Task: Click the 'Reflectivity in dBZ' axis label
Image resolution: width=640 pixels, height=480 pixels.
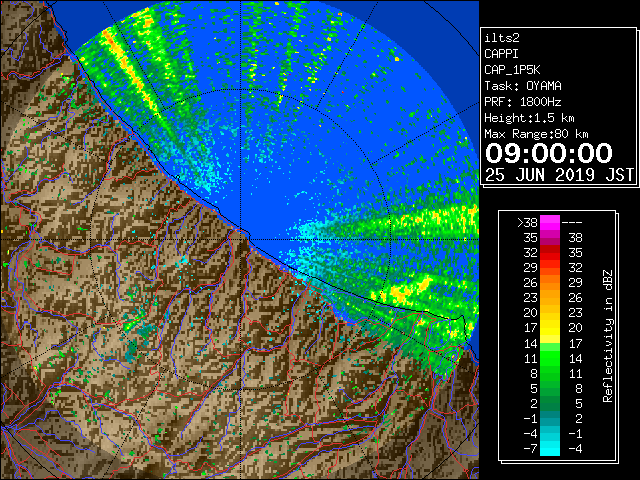Action: (x=608, y=336)
